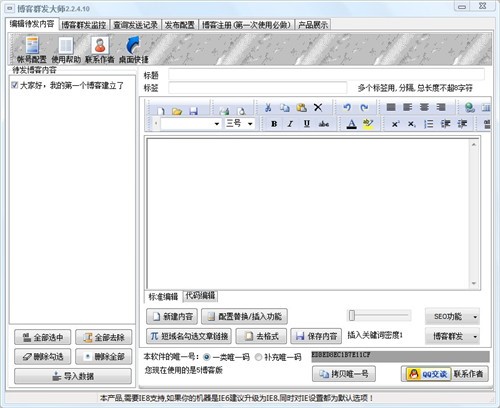This screenshot has width=500, height=408.
Task: Switch to the 编辑待发内容 tab
Action: tap(32, 24)
